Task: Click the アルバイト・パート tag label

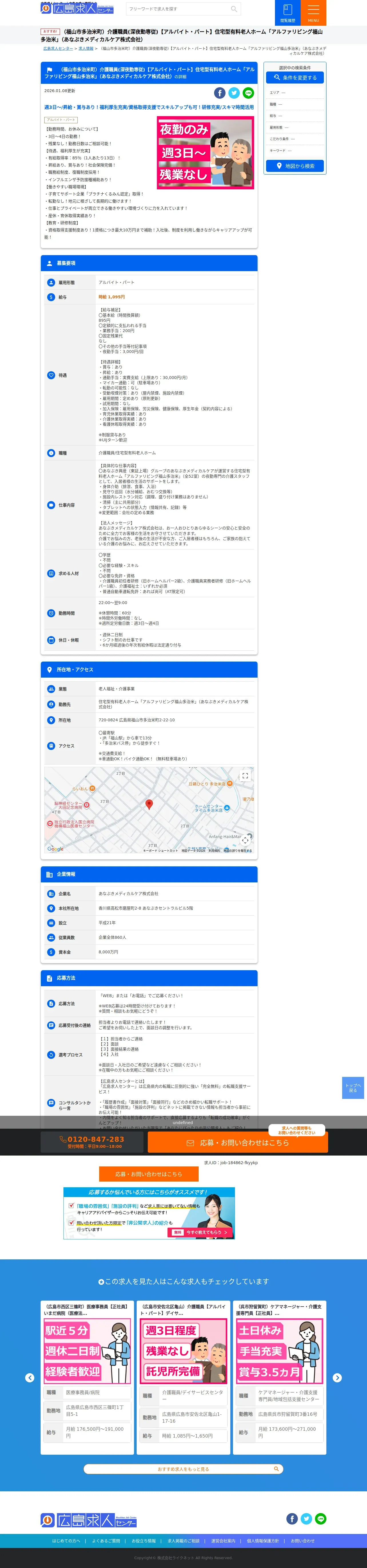Action: 61,120
